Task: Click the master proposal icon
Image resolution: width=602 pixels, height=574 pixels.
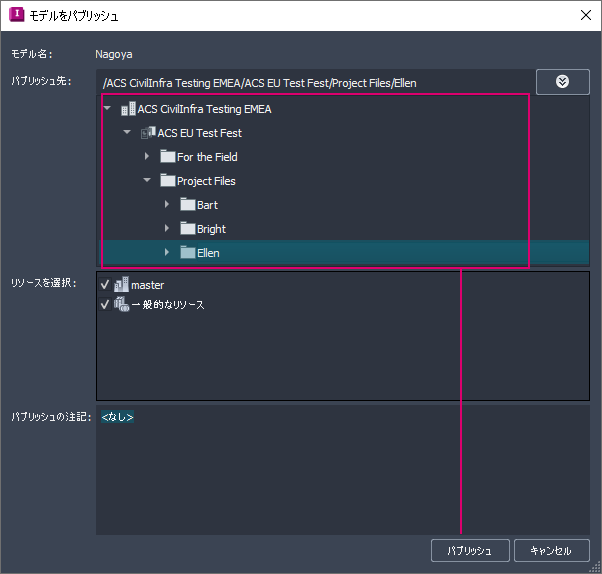Action: (x=121, y=285)
